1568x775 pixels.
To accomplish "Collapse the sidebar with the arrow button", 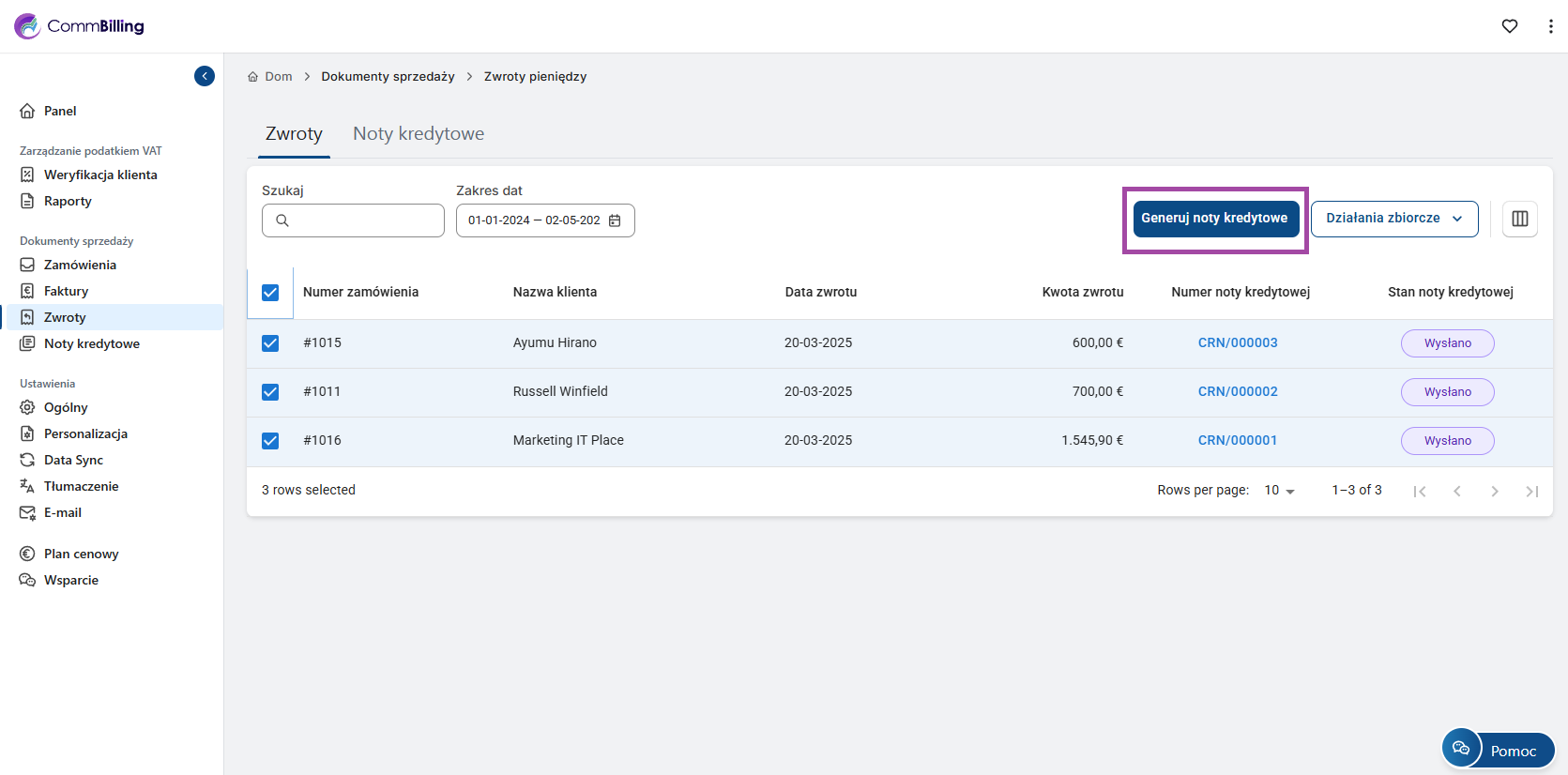I will point(205,76).
